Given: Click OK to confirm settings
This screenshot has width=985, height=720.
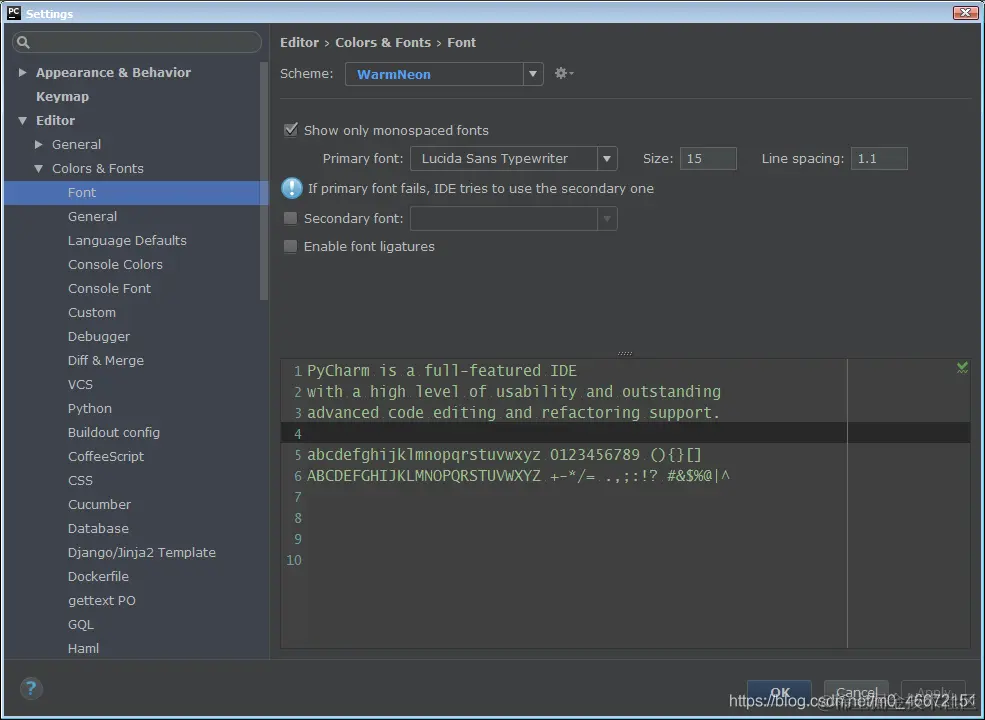Looking at the screenshot, I should coord(779,692).
